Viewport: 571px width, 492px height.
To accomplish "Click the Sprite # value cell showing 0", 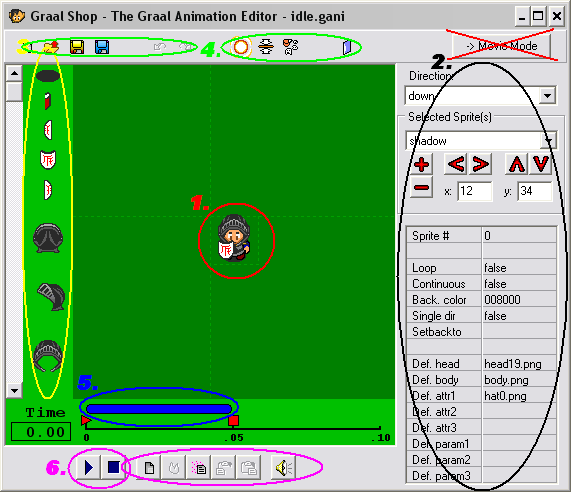I will coord(519,236).
